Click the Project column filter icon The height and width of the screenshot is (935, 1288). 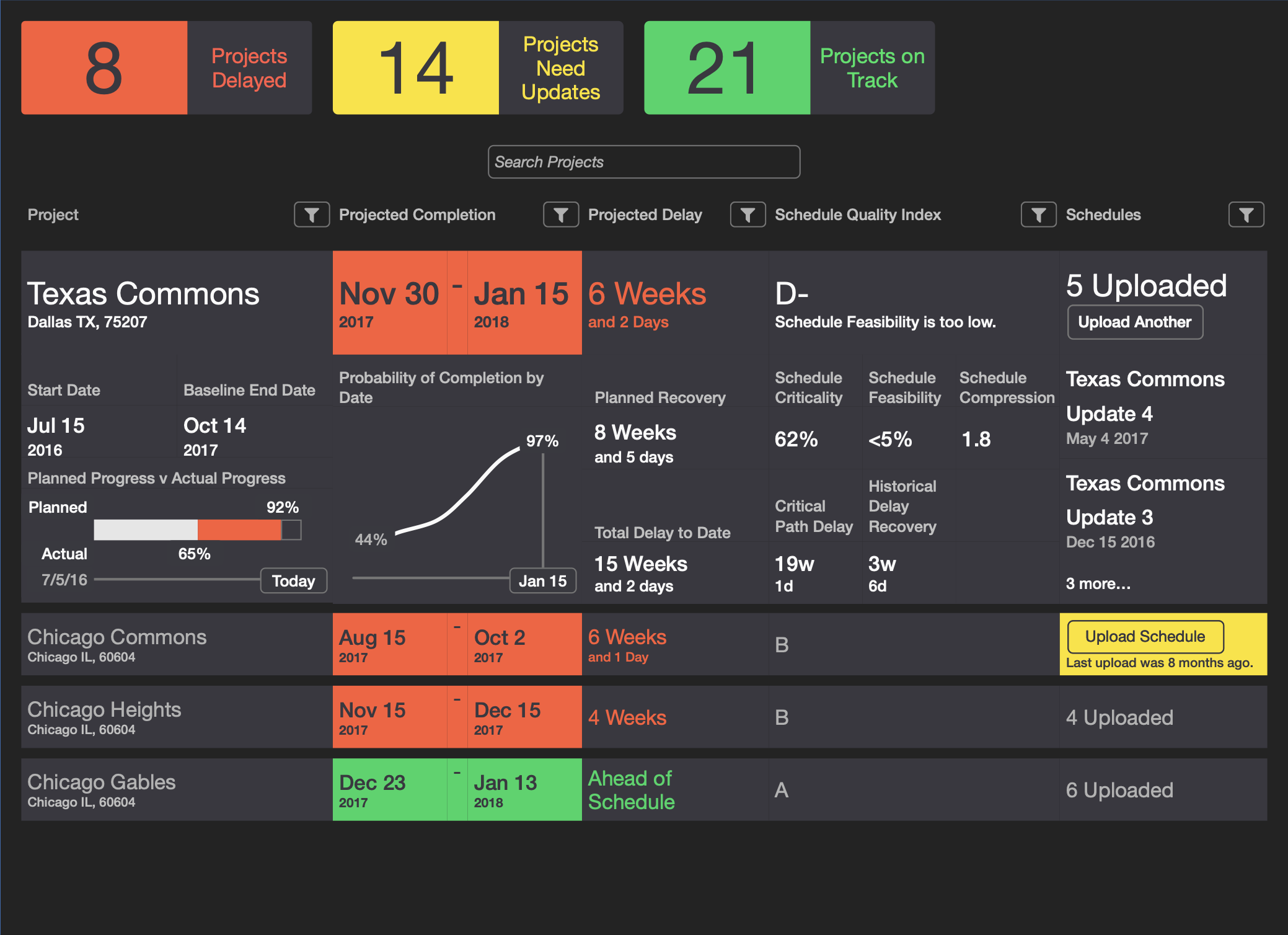pos(312,215)
